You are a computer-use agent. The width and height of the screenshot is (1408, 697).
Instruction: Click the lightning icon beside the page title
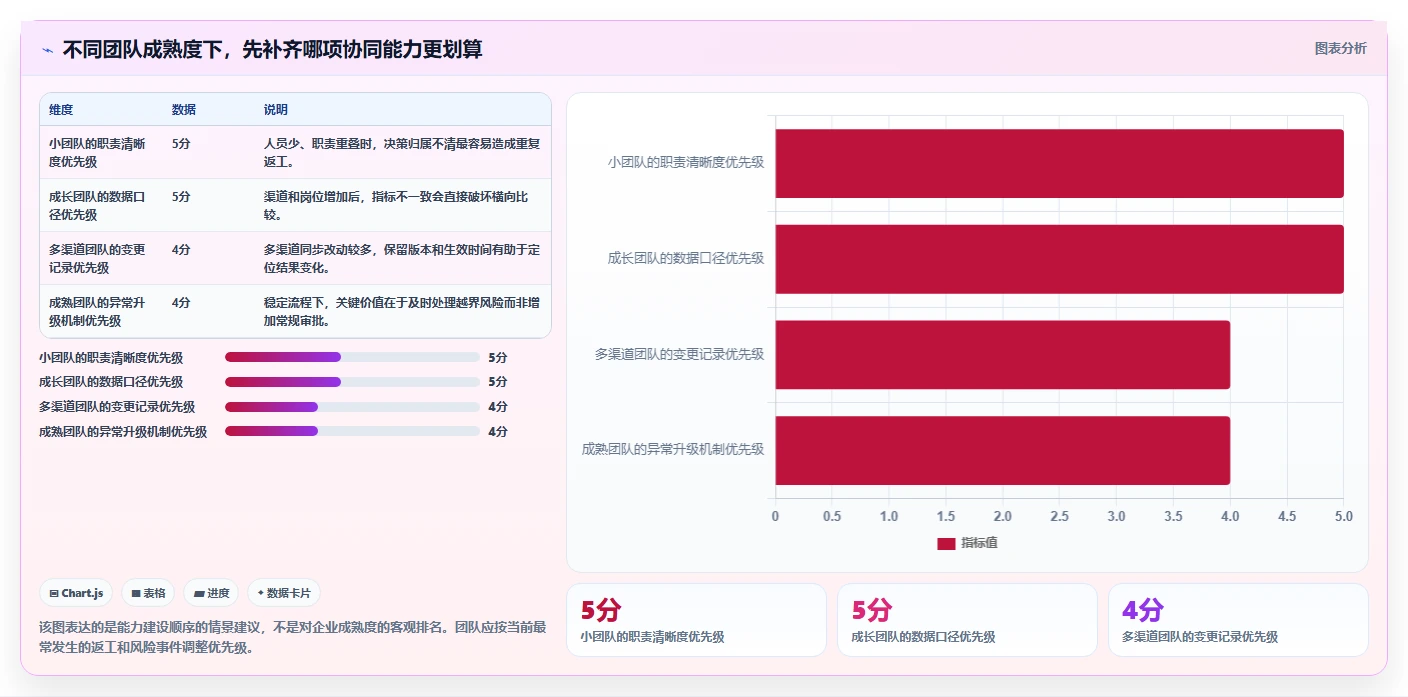pos(47,49)
